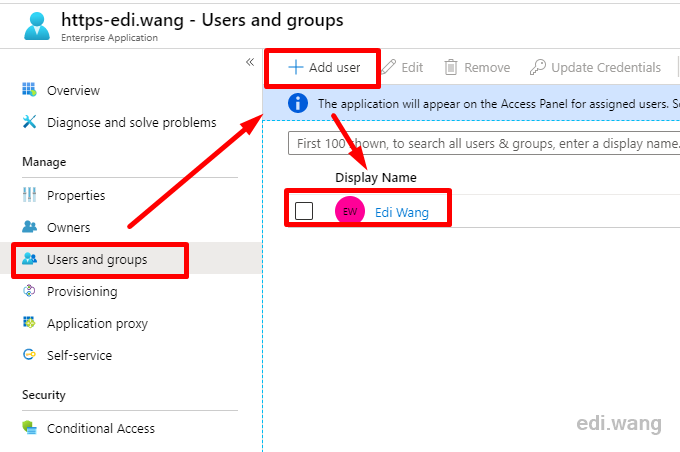Focus the users and groups search box
Viewport: 680px width, 452px height.
[x=484, y=143]
